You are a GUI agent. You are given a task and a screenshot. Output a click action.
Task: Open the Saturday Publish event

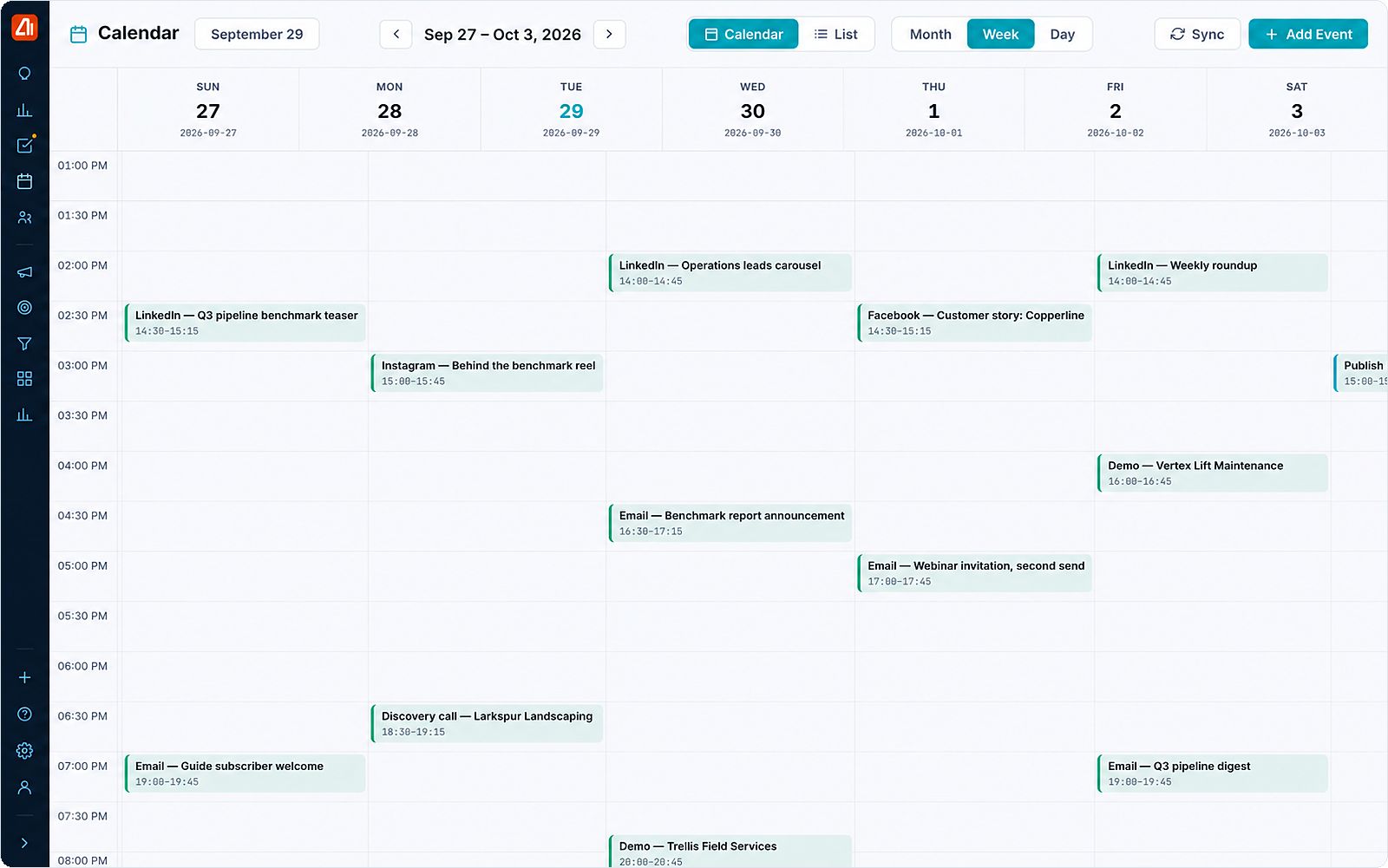pos(1361,373)
